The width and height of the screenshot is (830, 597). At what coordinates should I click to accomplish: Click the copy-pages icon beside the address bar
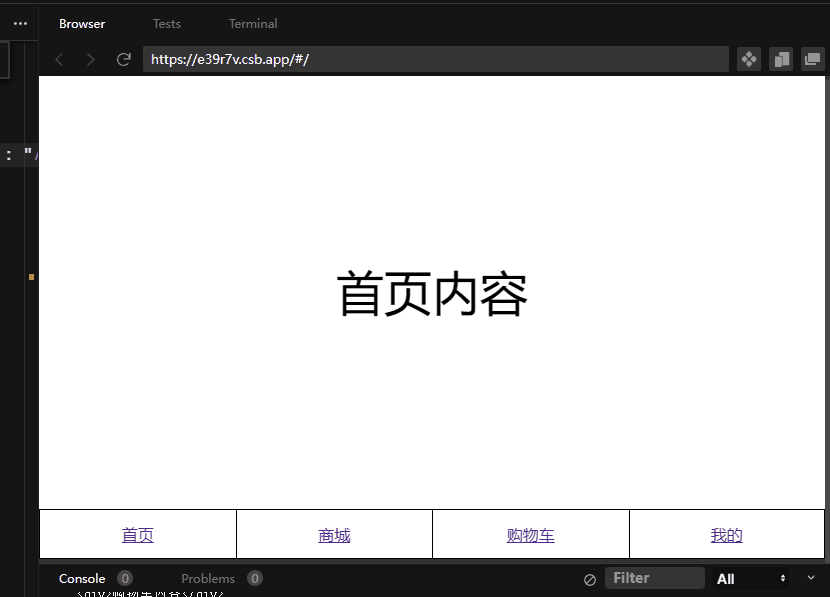781,59
